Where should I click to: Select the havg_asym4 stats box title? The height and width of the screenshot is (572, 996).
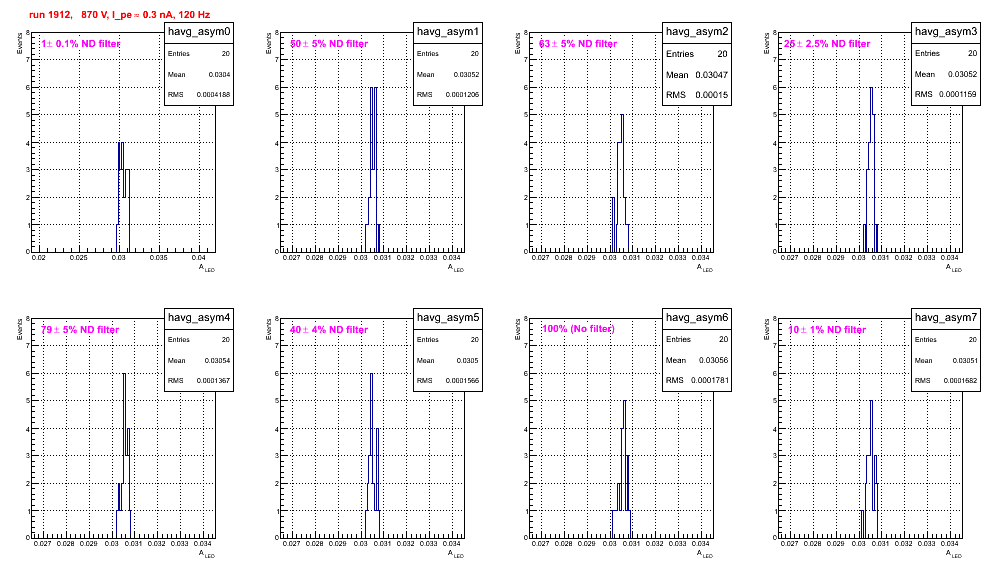199,318
